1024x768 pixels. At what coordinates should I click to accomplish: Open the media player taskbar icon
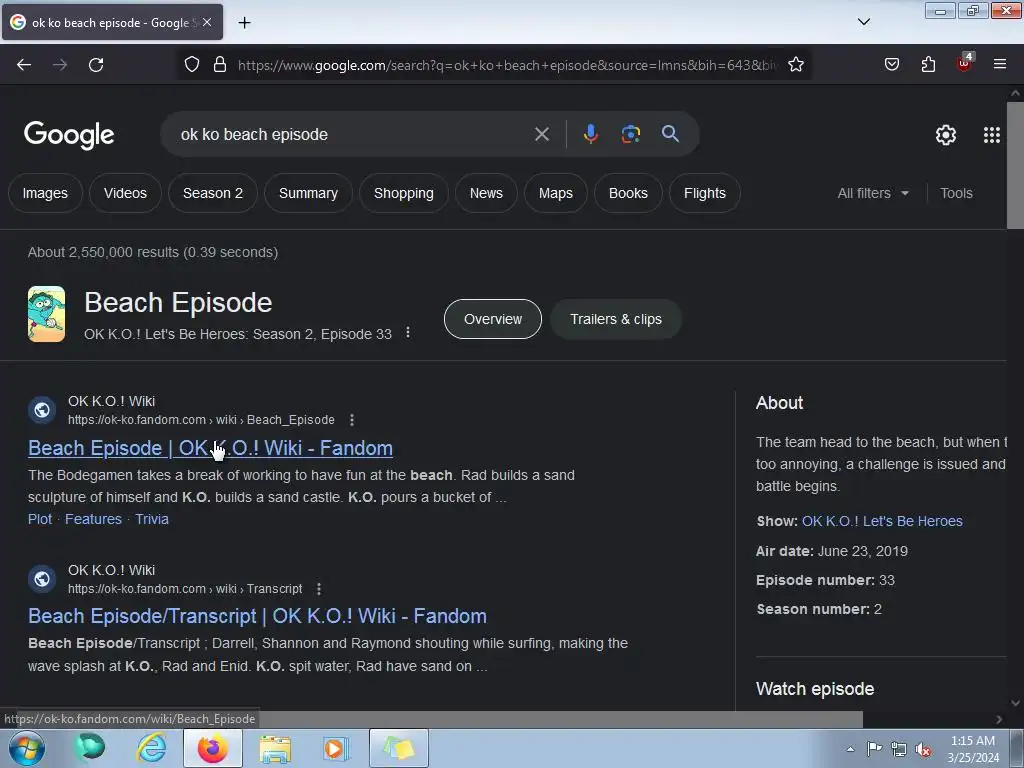coord(335,748)
